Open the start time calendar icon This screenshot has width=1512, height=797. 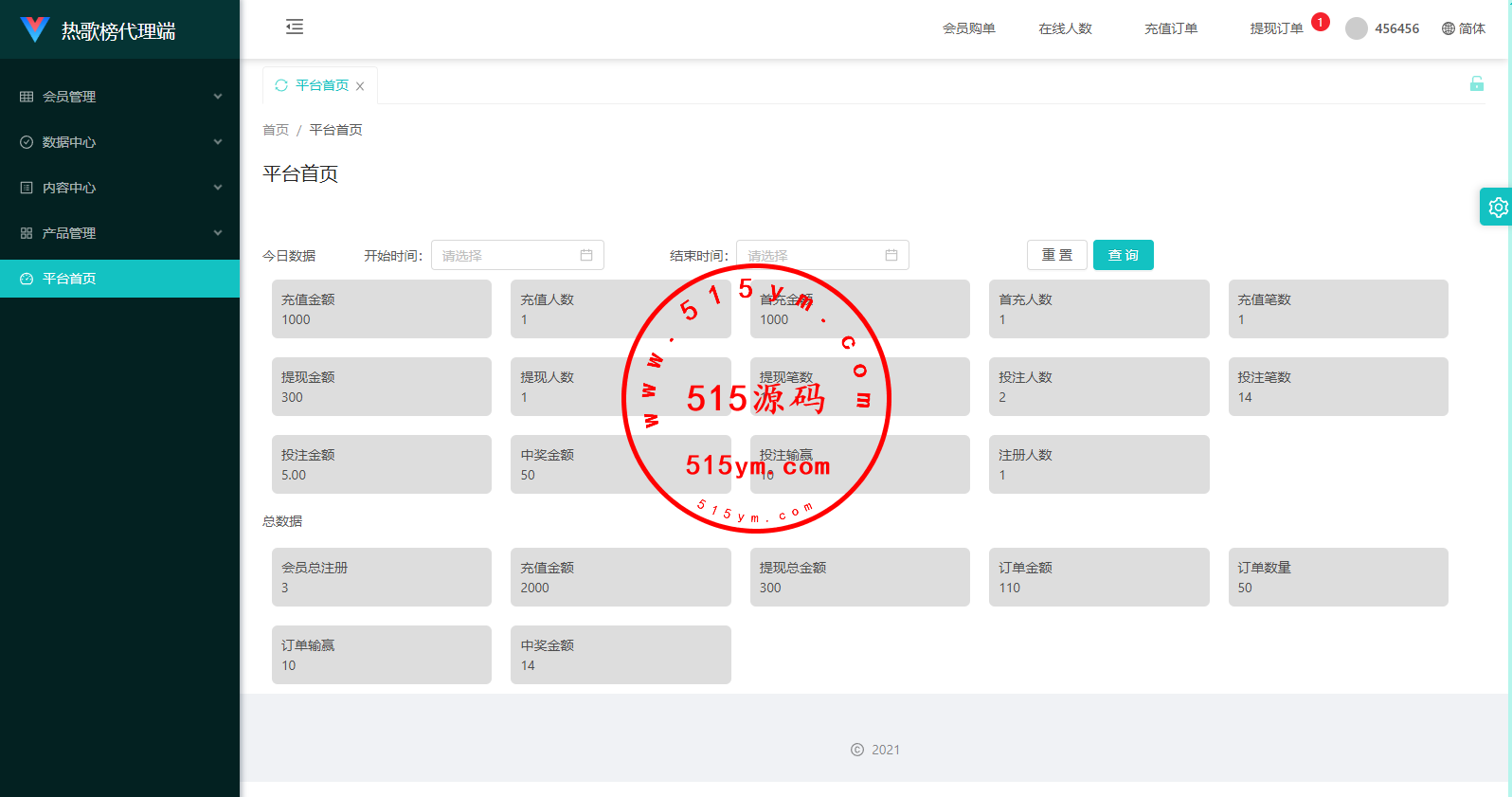click(x=586, y=255)
